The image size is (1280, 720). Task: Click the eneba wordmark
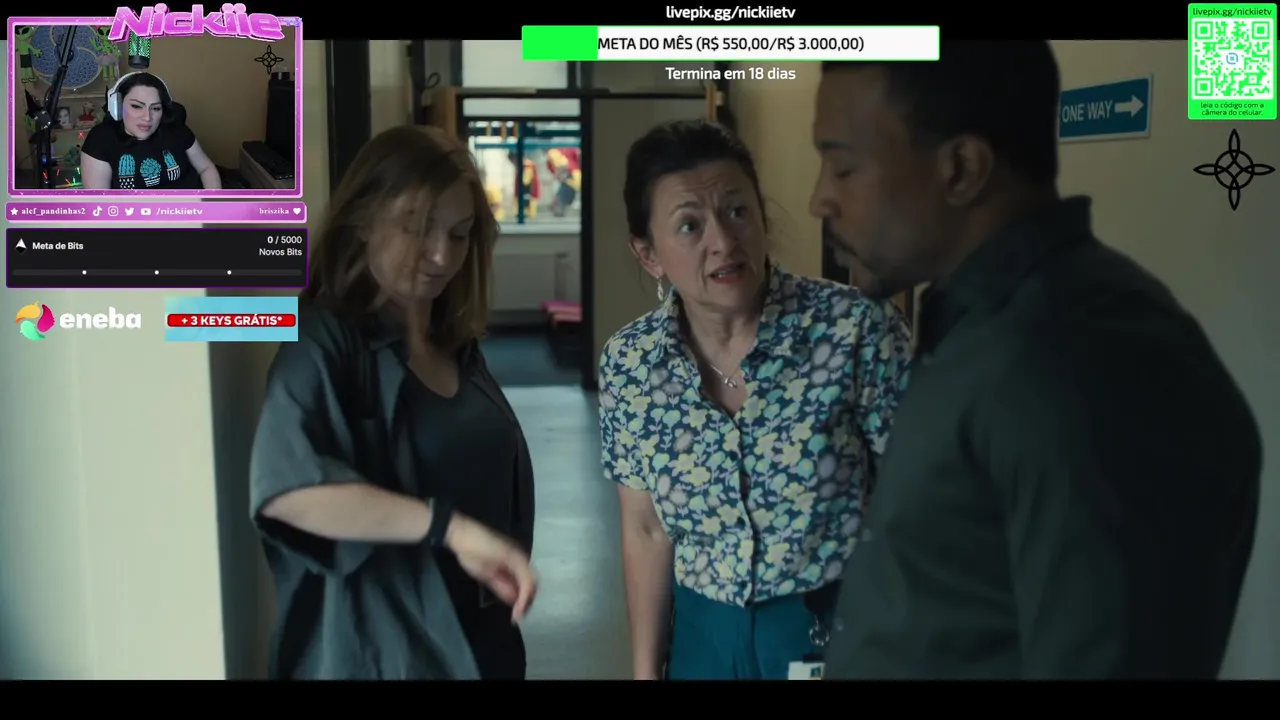coord(100,320)
